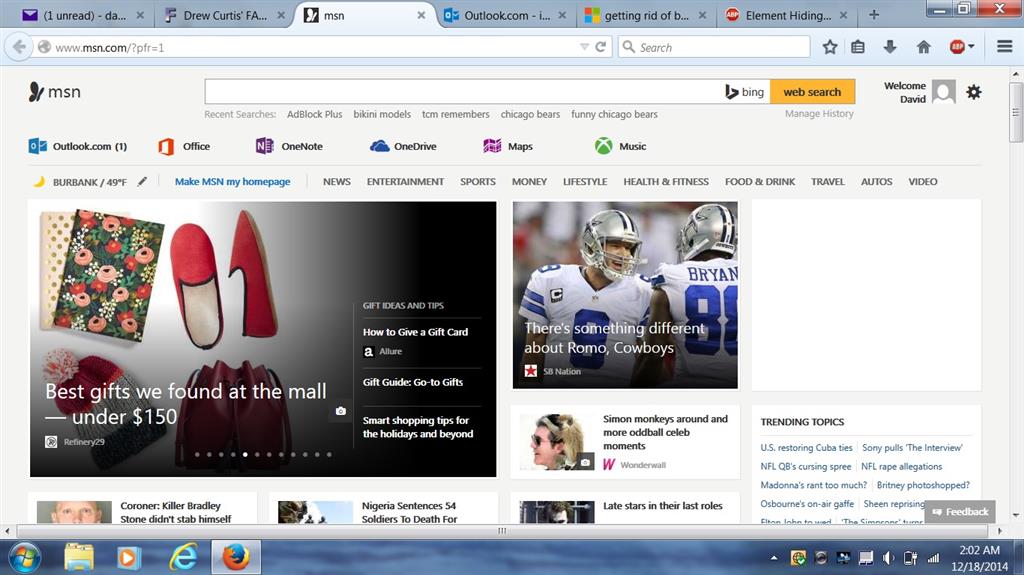The width and height of the screenshot is (1024, 575).
Task: Open the Maps shortcut
Action: [x=507, y=146]
